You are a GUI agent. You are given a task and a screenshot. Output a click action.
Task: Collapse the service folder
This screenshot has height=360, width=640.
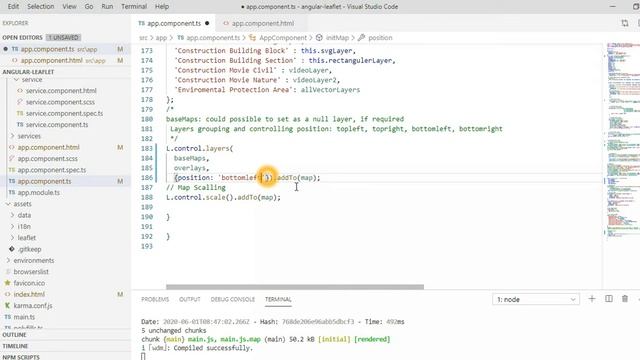(32, 80)
